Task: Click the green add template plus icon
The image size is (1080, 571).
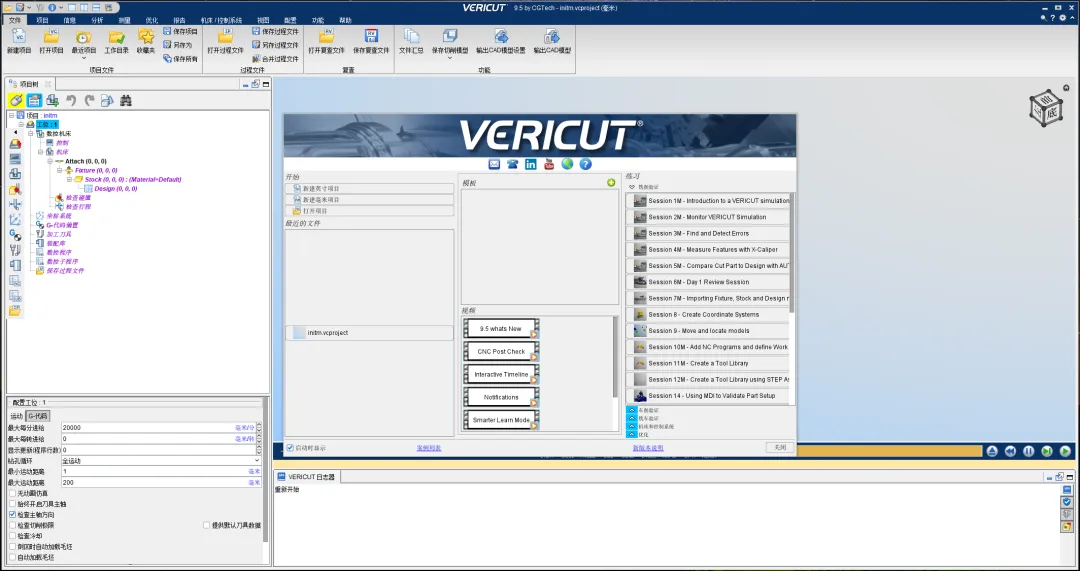Action: pyautogui.click(x=611, y=183)
